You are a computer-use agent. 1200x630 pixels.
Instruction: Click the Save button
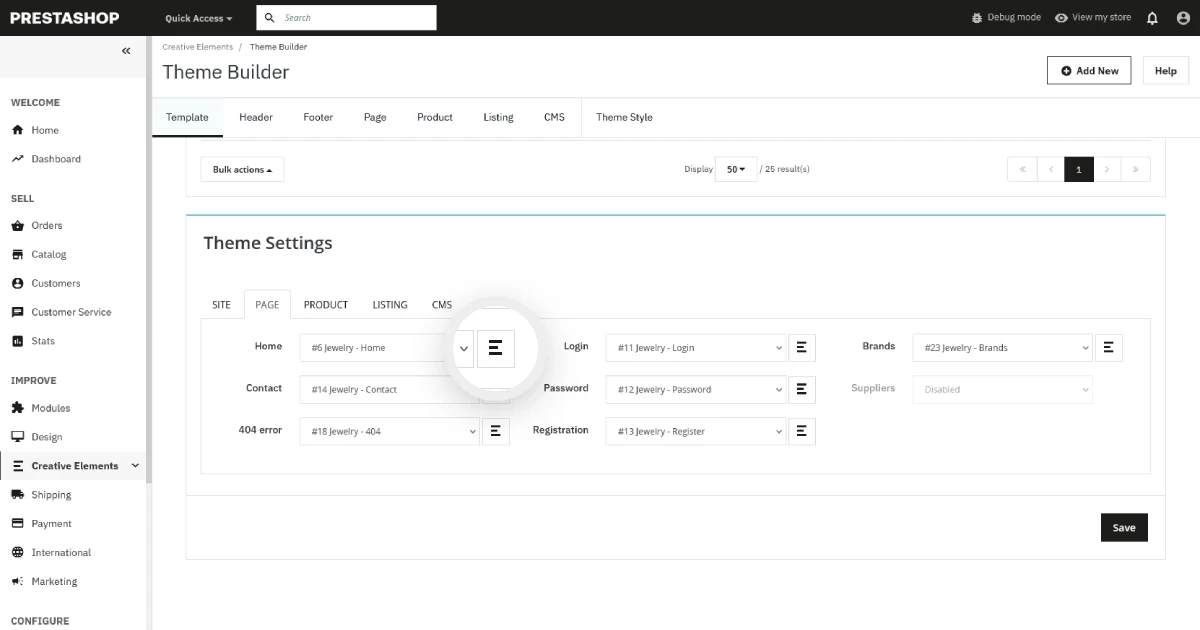pos(1124,528)
